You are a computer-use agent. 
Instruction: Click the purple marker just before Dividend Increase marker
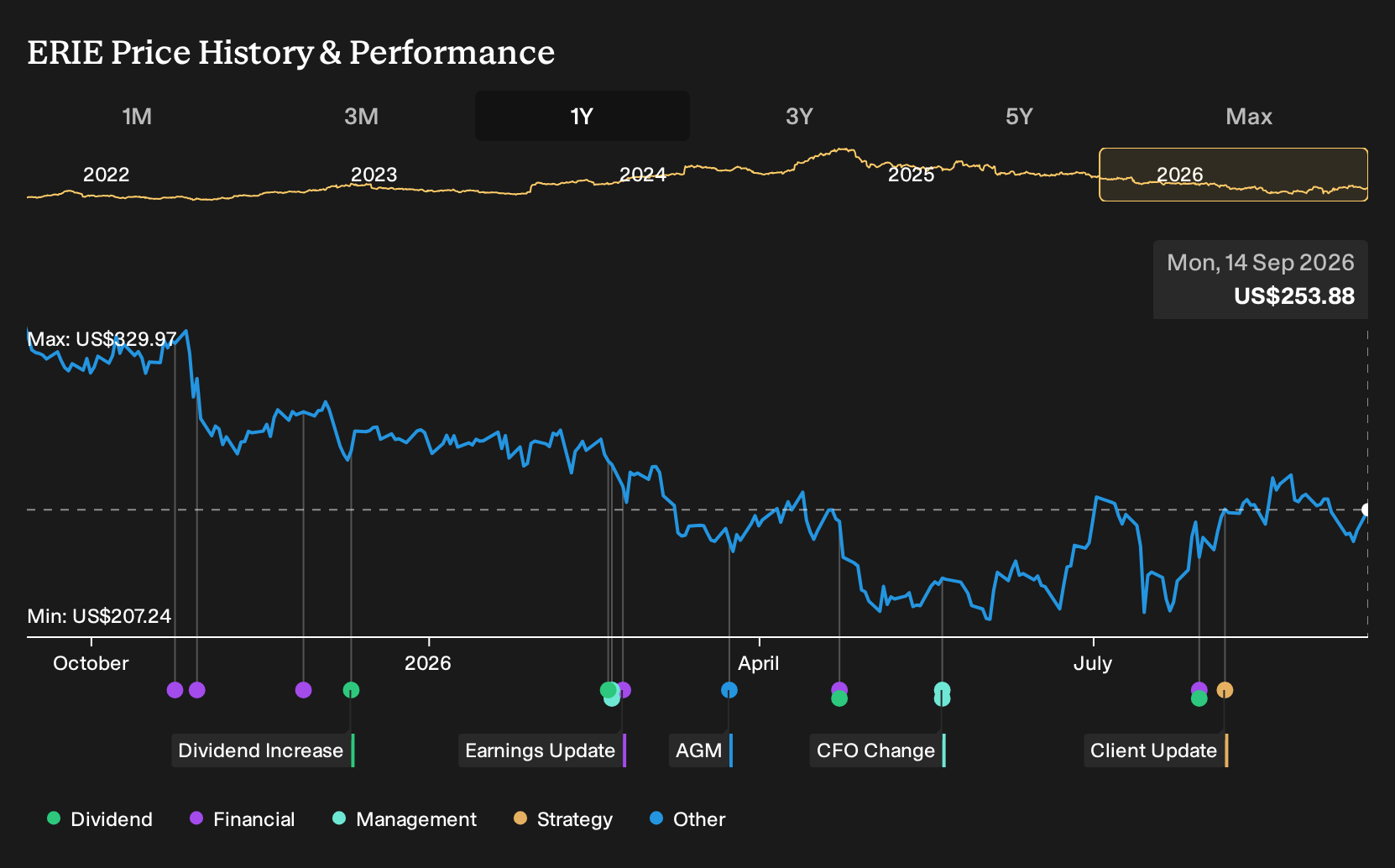(304, 690)
